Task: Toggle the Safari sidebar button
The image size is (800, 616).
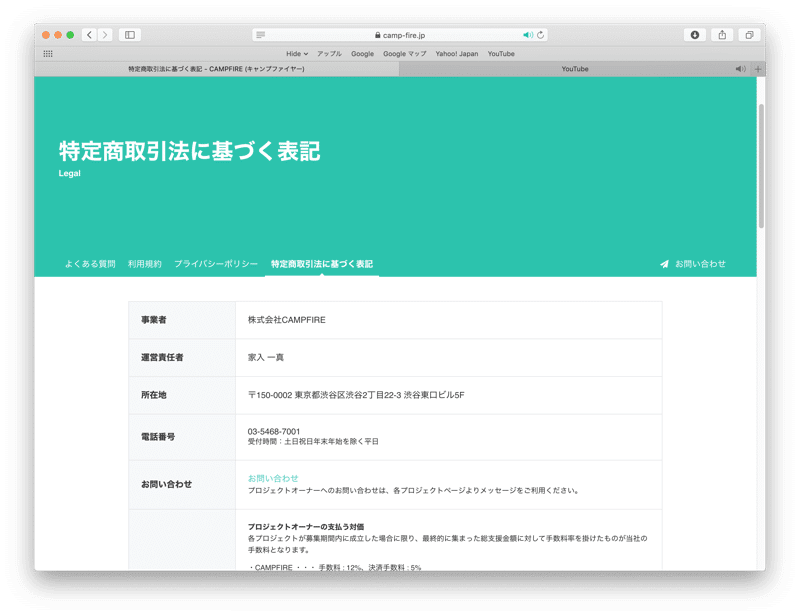Action: point(130,35)
